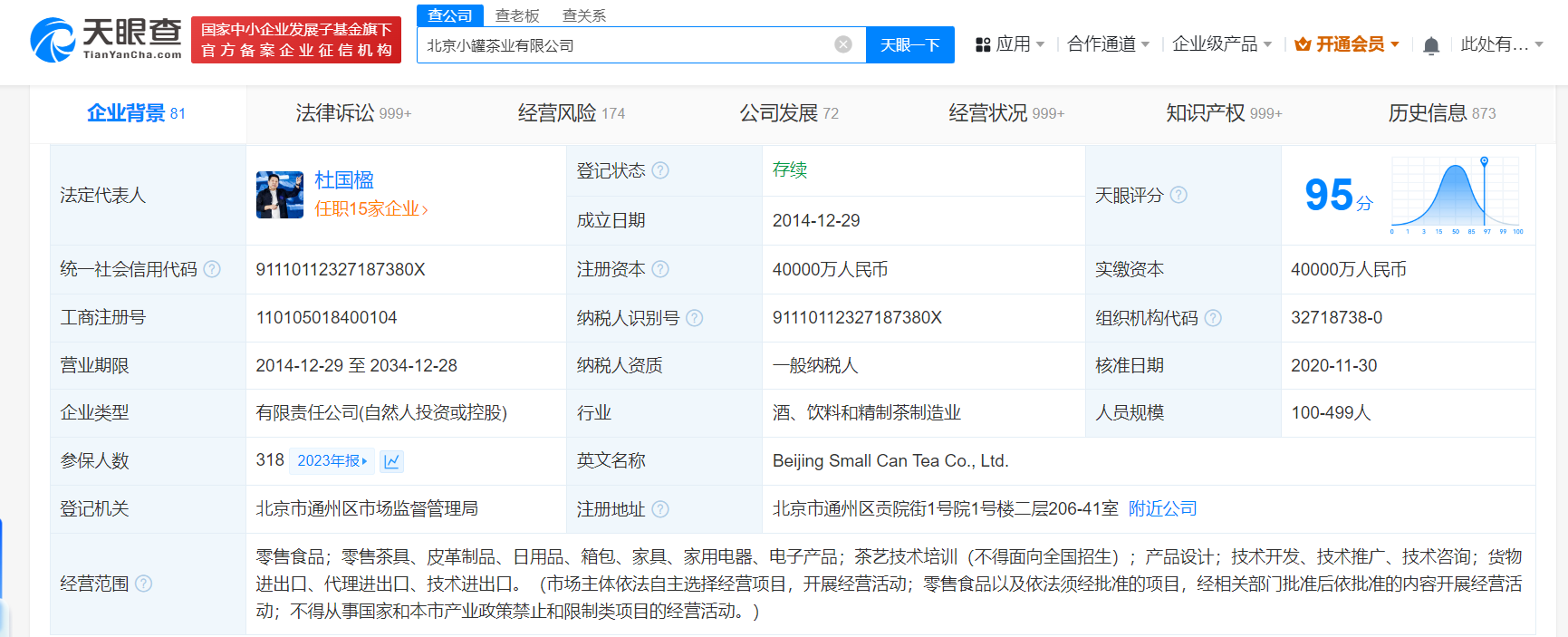Clear the search box with the X icon
The height and width of the screenshot is (637, 1568).
click(x=843, y=44)
